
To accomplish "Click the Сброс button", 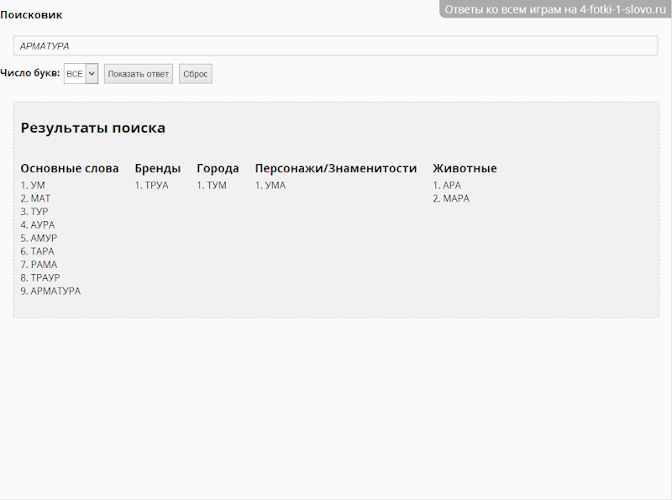I will [x=195, y=74].
